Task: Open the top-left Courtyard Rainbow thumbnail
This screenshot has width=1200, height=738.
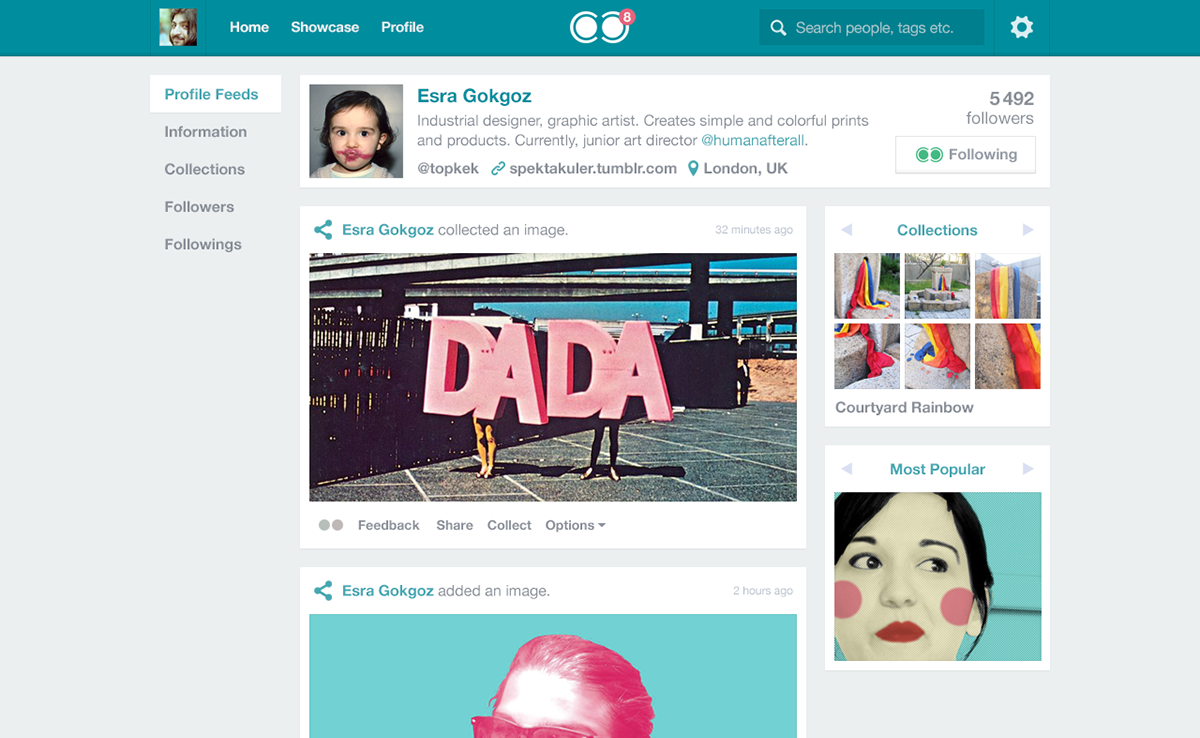Action: (867, 286)
